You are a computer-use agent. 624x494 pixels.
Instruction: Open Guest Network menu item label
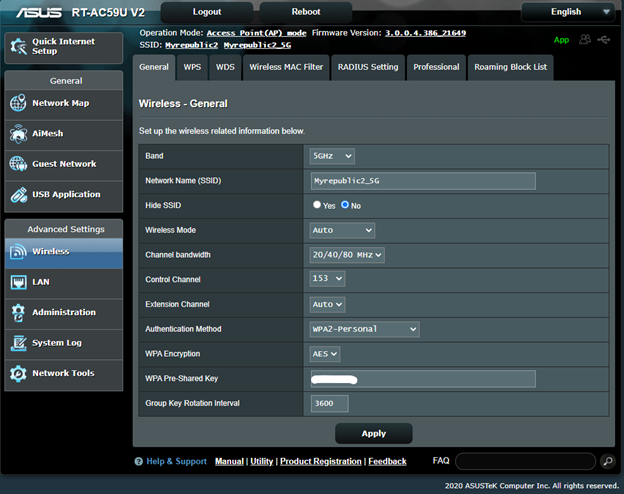[64, 164]
